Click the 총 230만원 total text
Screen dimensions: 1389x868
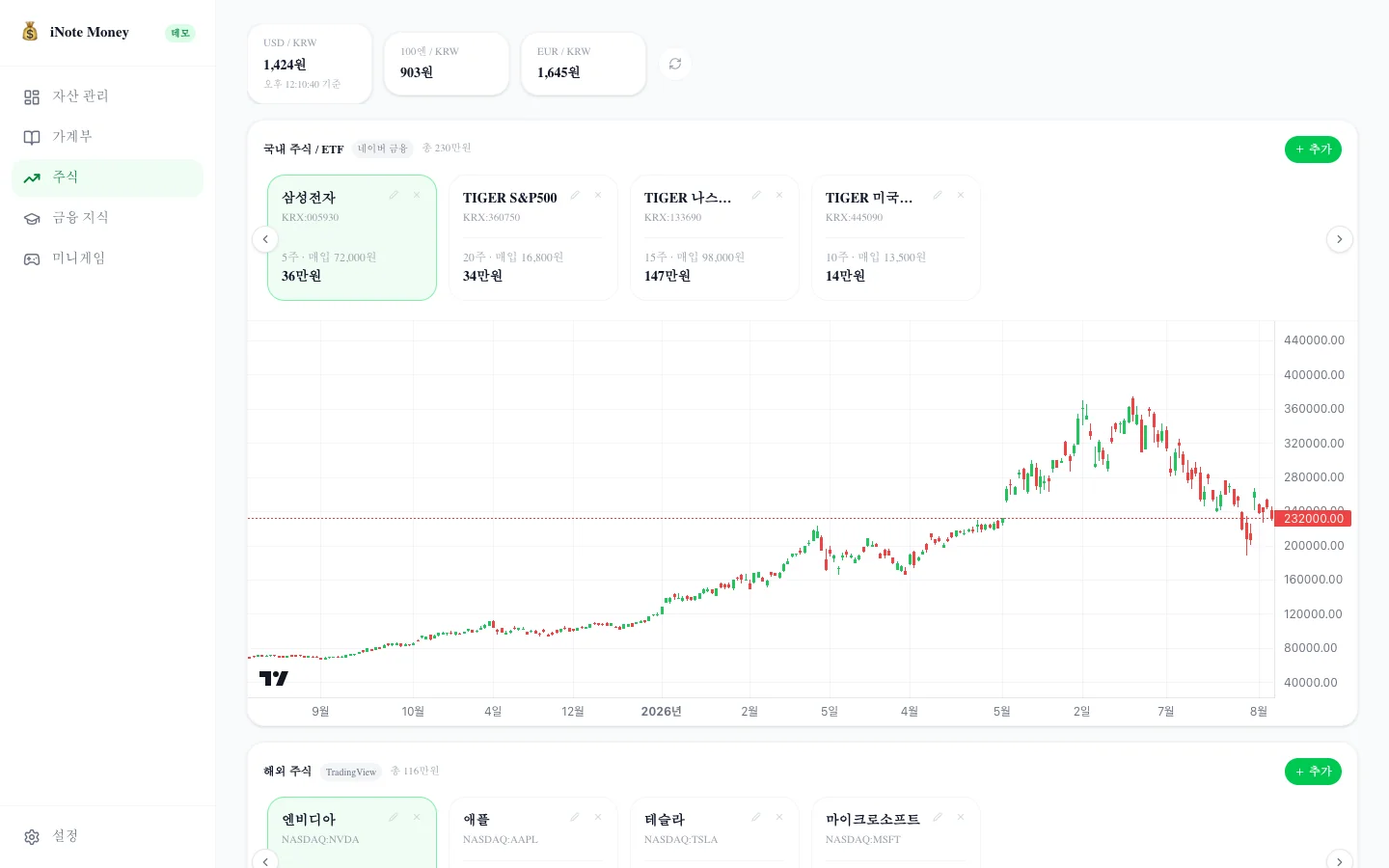(447, 149)
